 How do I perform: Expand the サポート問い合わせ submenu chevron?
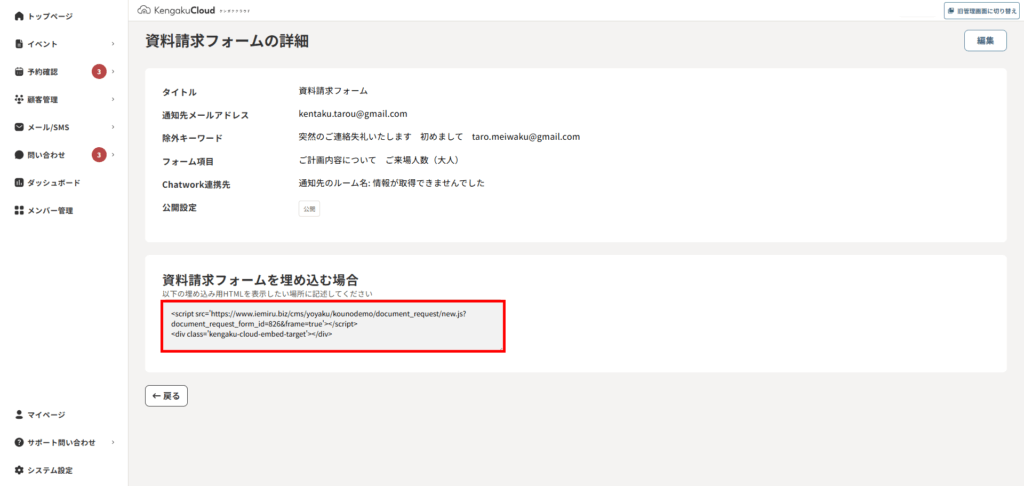pyautogui.click(x=113, y=442)
